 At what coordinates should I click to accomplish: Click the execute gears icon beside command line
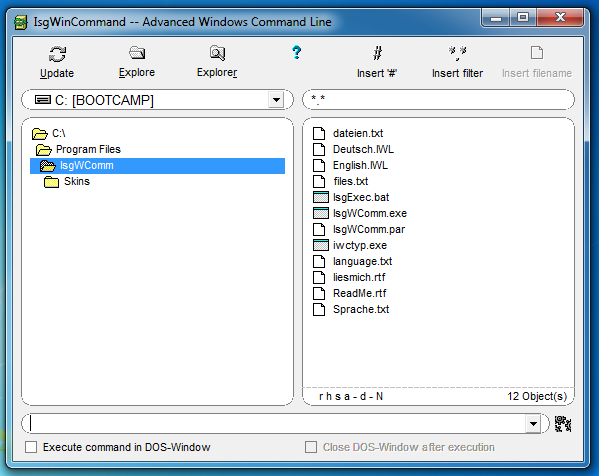tap(563, 424)
